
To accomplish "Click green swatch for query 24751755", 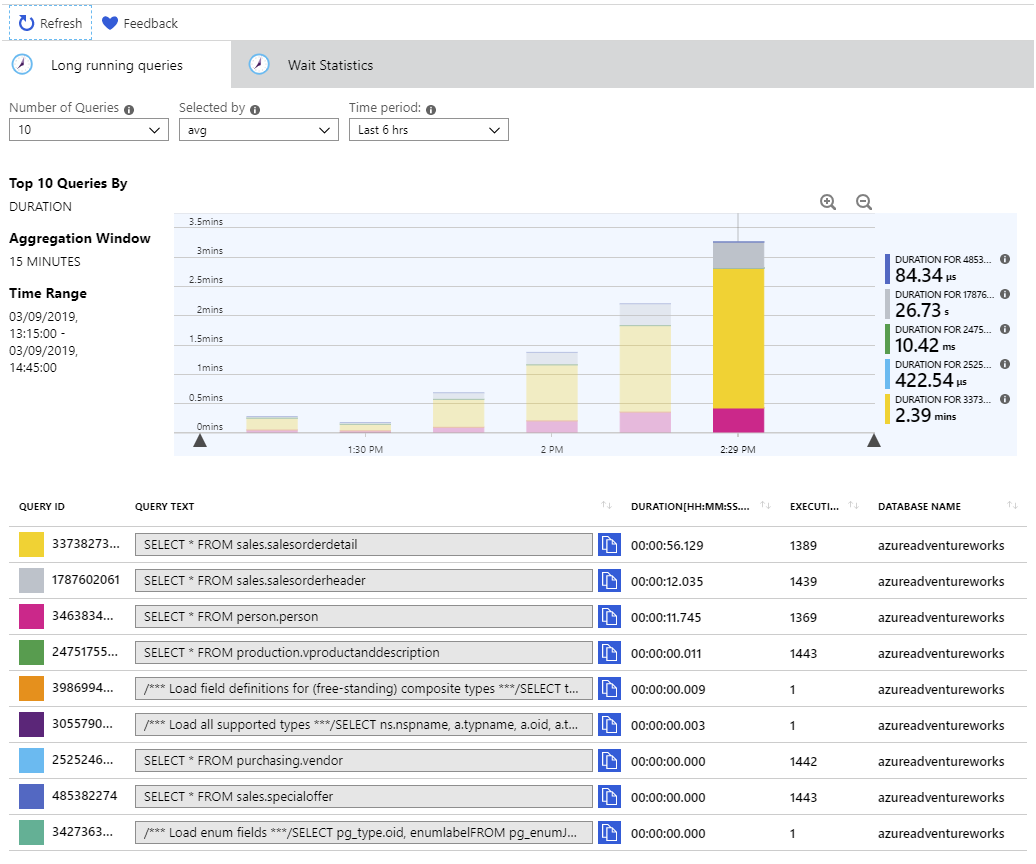I will pos(31,652).
